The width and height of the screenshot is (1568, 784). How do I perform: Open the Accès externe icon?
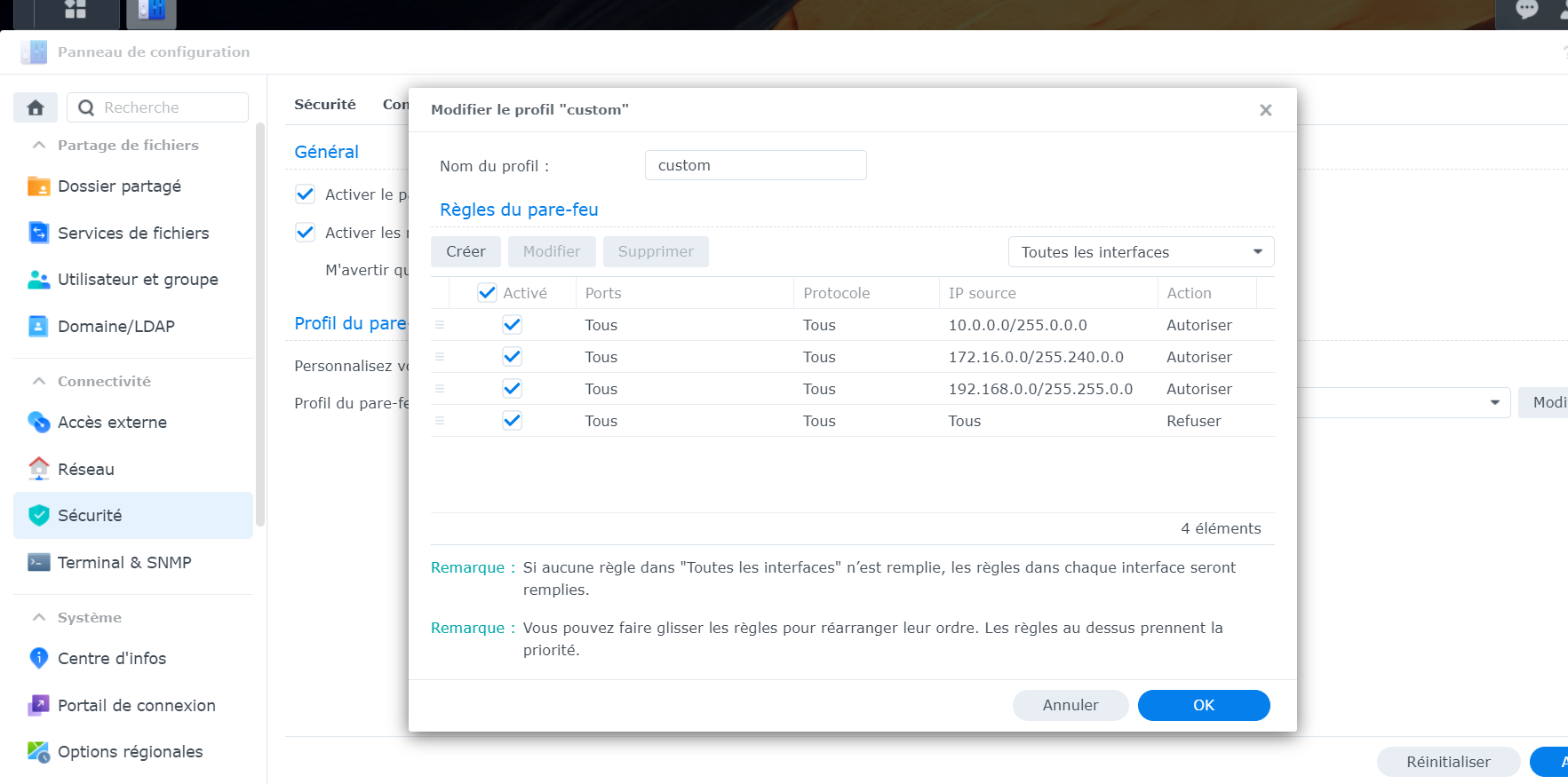coord(38,422)
